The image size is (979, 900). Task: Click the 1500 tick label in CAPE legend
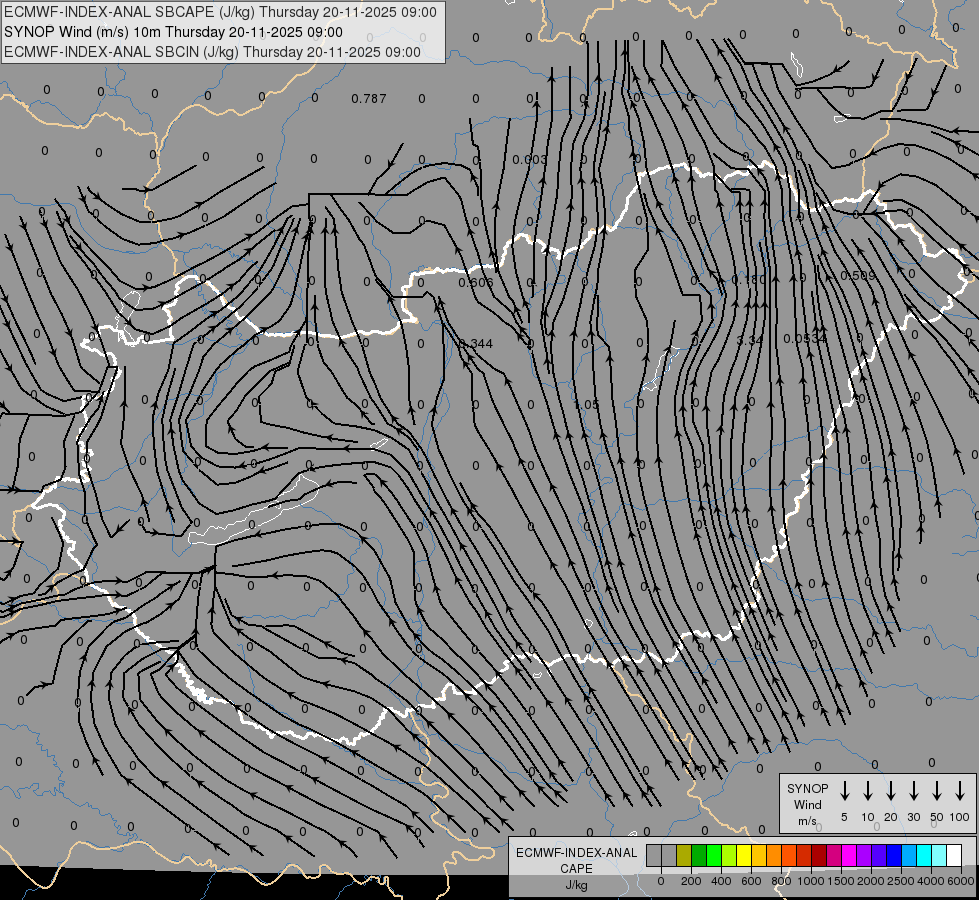click(841, 881)
